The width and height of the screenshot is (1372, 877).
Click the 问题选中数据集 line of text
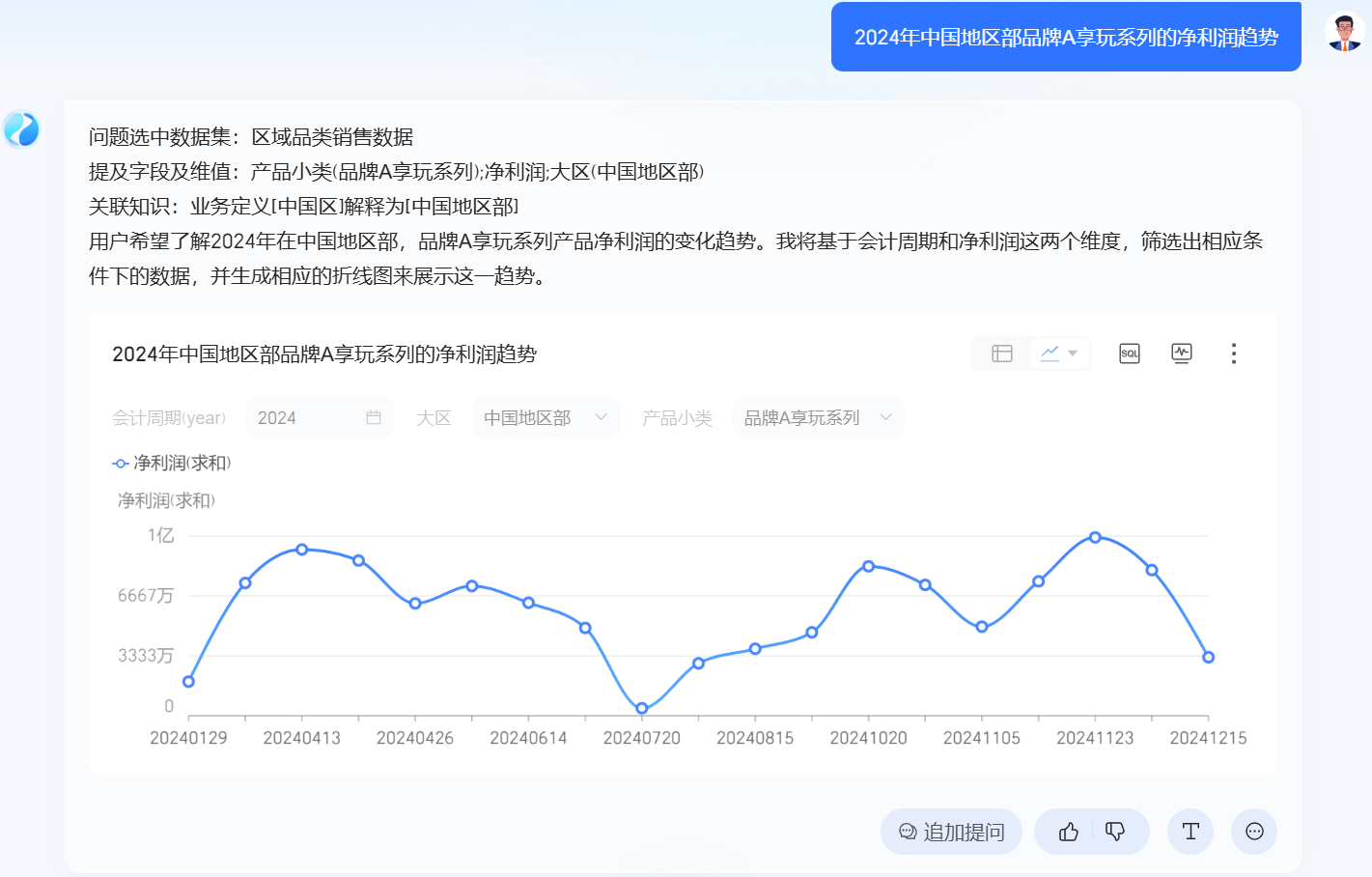[x=251, y=137]
